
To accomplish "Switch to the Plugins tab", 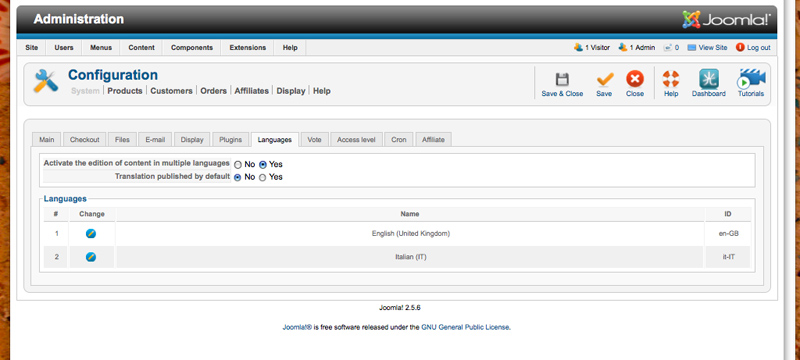I will (x=231, y=140).
